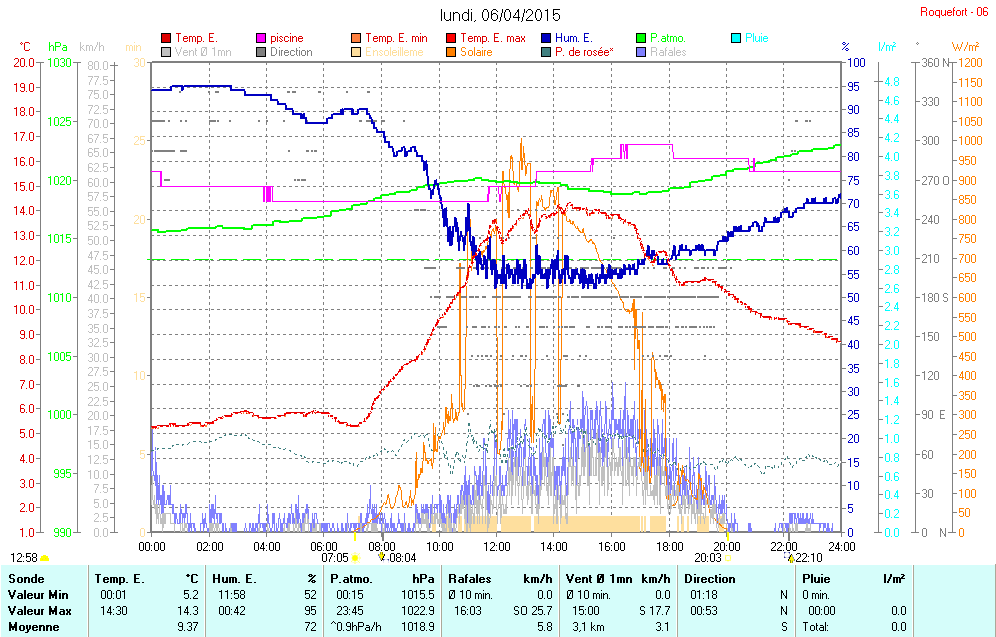Click the direction time 00:53
This screenshot has height=637, width=996.
(704, 611)
